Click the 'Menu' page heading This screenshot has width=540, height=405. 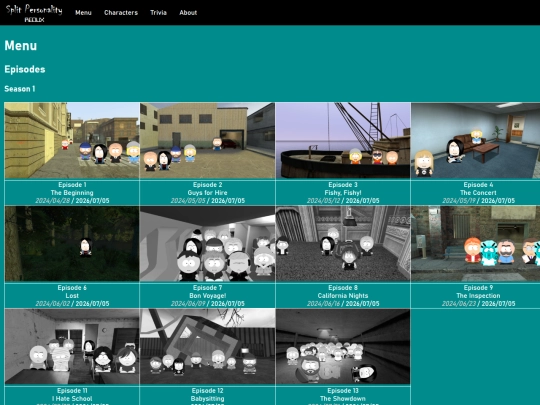coord(21,46)
